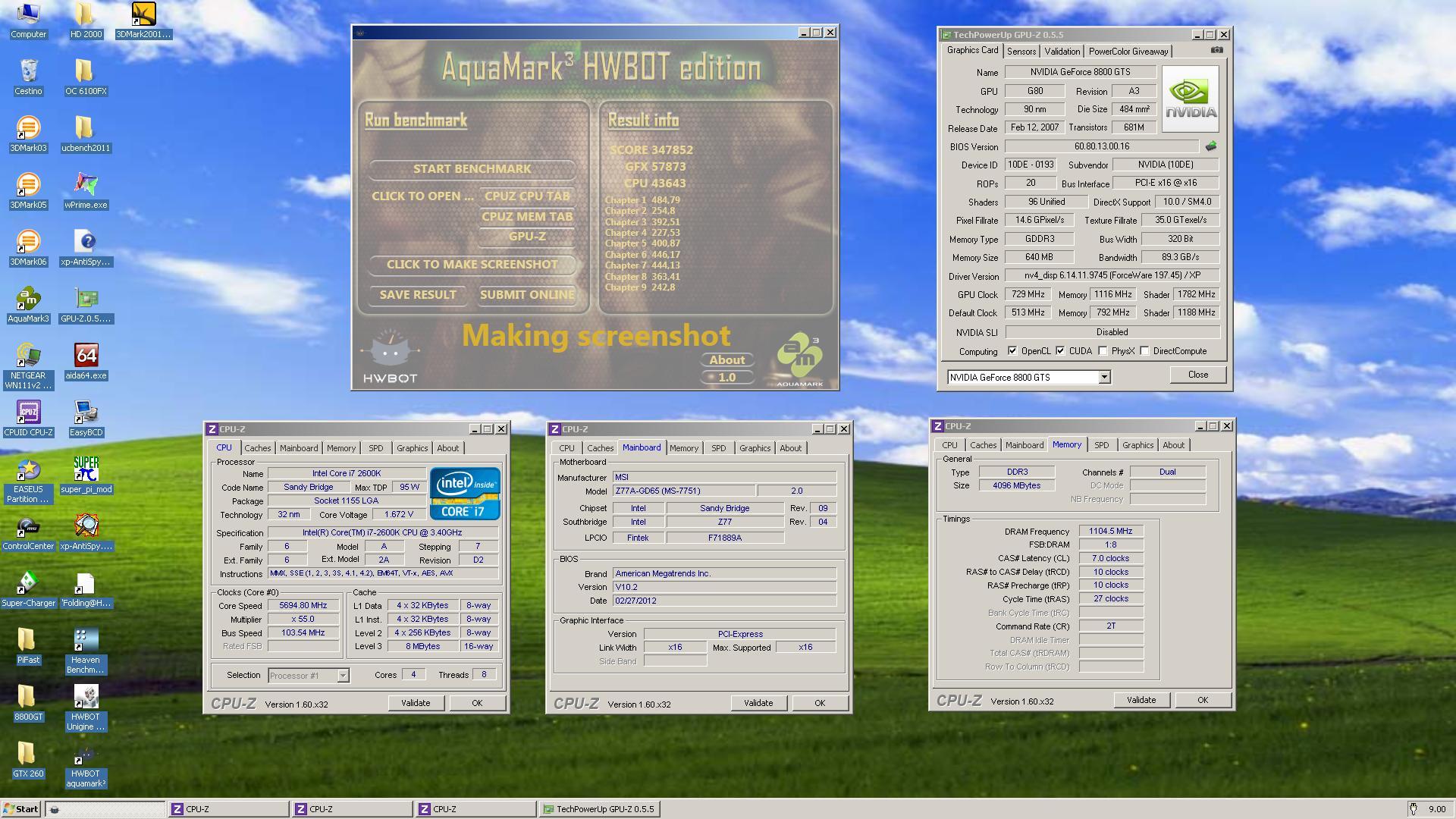Open the HD 2000 folder icon

click(x=86, y=20)
